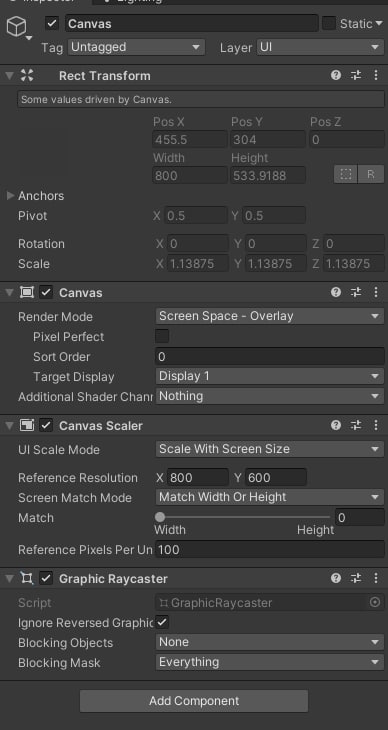Uncheck Ignore Reversed Graphics
Viewport: 388px width, 730px height.
tap(162, 622)
